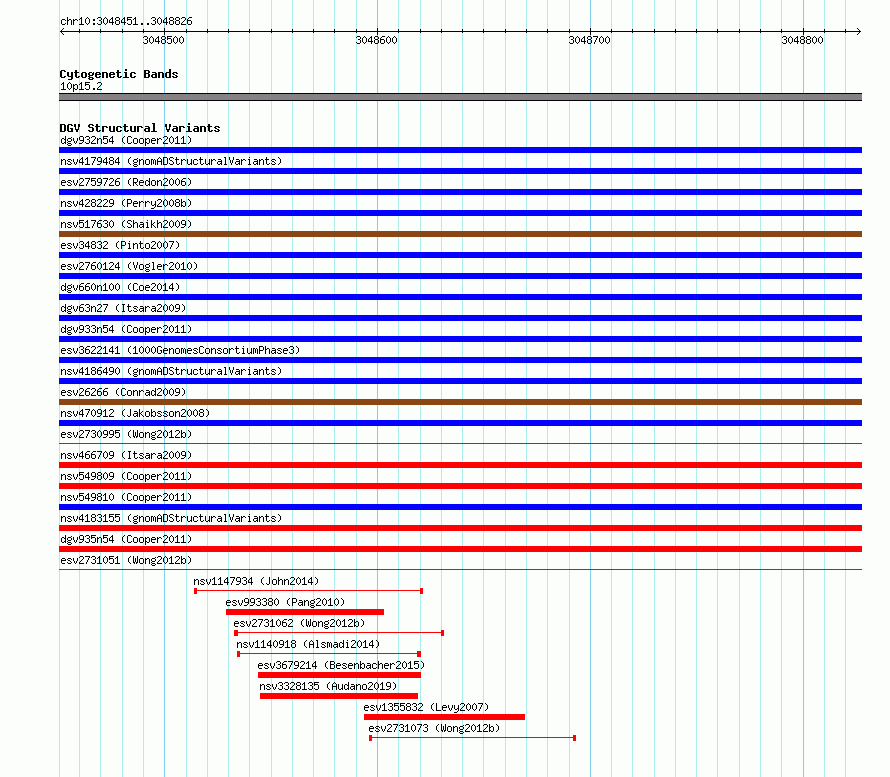Viewport: 890px width, 777px height.
Task: Click esv3622141 (1000GenomesConsortiumPhase3) label
Action: 180,350
